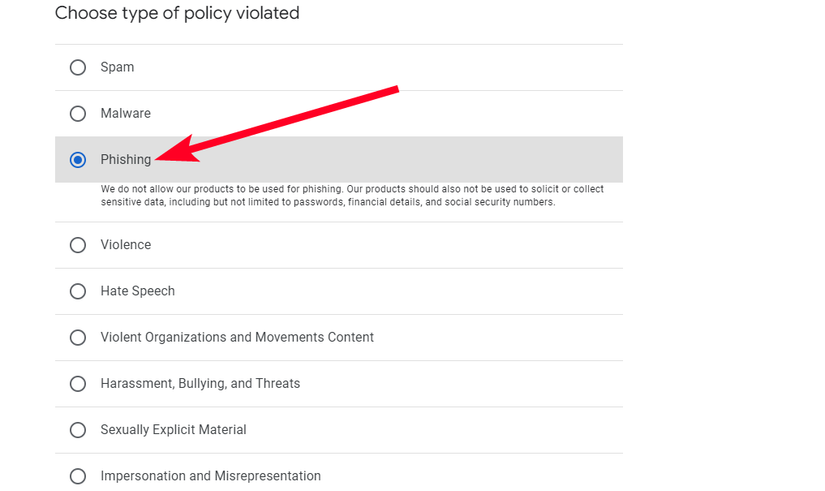Choose Harassment, Bullying, and Threats radio circle

pos(78,384)
